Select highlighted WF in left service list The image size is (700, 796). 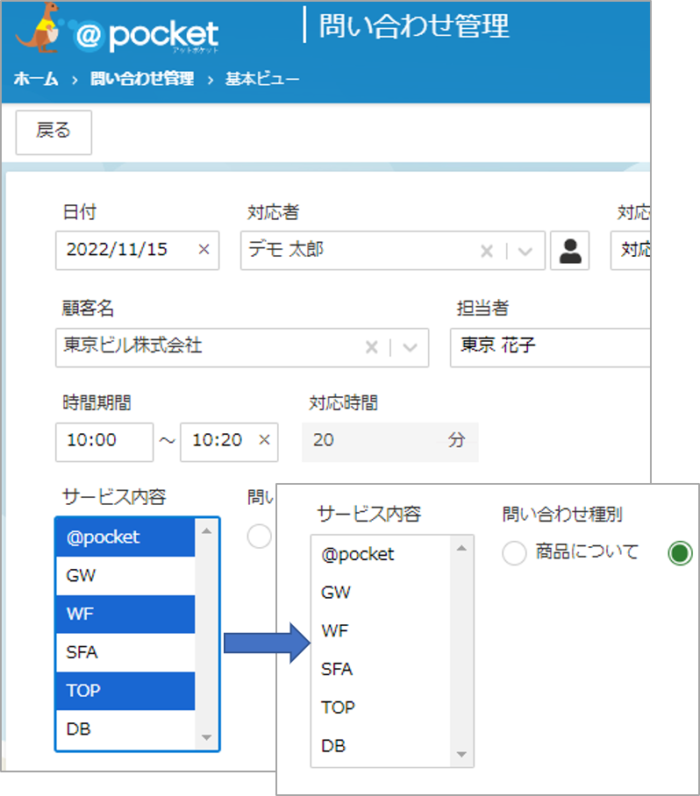(125, 614)
